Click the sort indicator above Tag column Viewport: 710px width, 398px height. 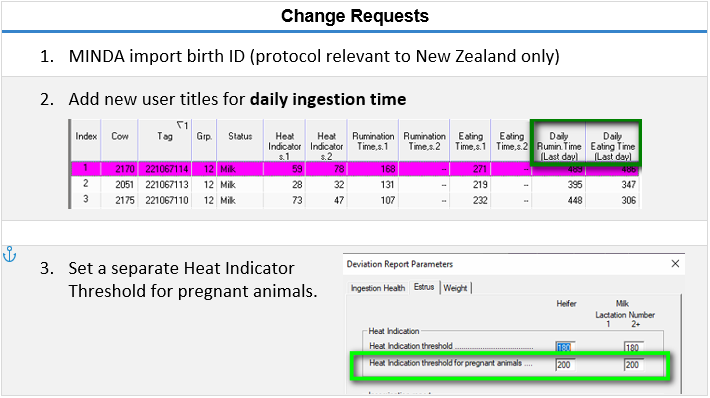182,125
